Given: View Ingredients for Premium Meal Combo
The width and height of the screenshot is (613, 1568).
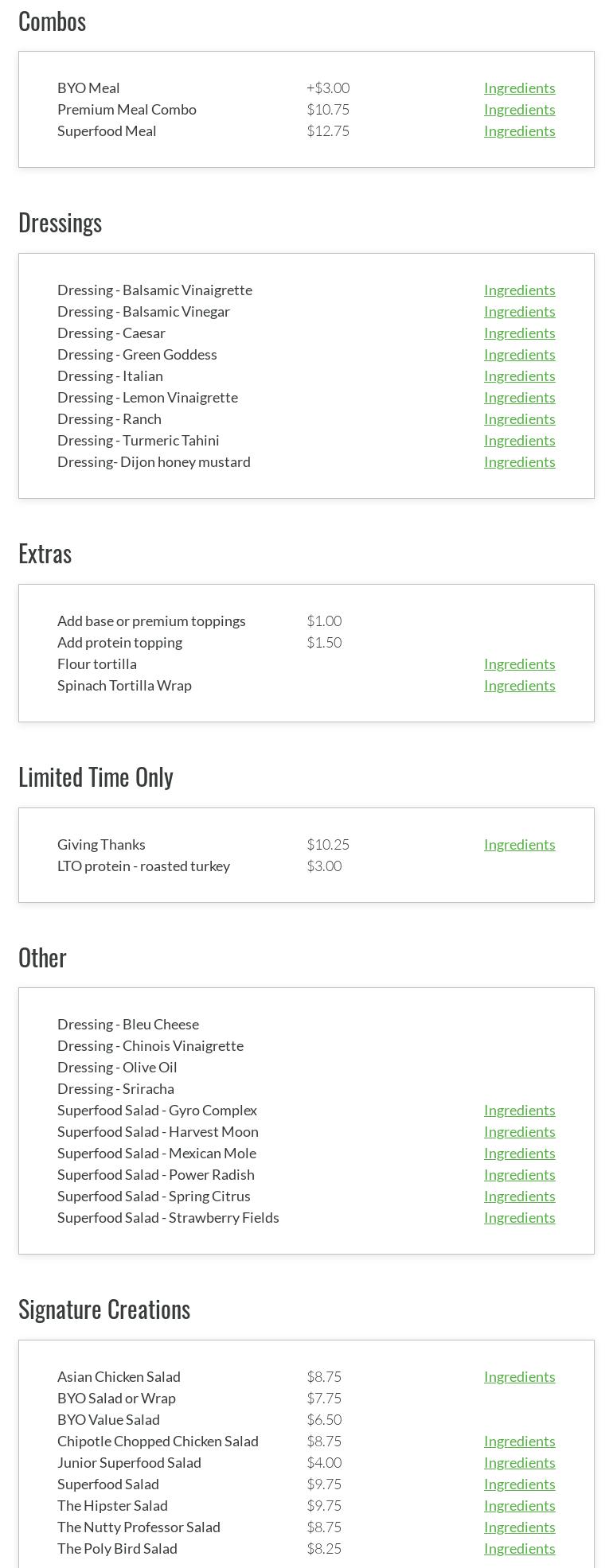Looking at the screenshot, I should point(519,110).
